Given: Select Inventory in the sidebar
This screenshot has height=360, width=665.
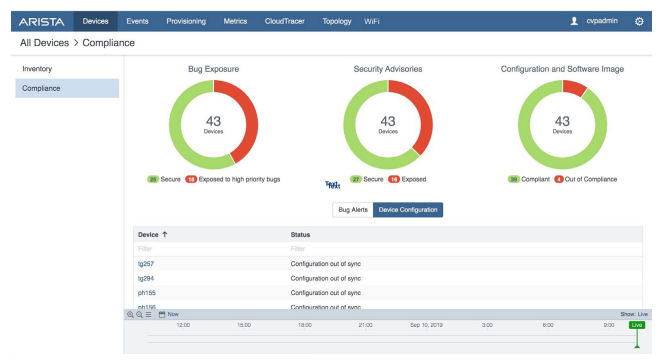Looking at the screenshot, I should (67, 69).
